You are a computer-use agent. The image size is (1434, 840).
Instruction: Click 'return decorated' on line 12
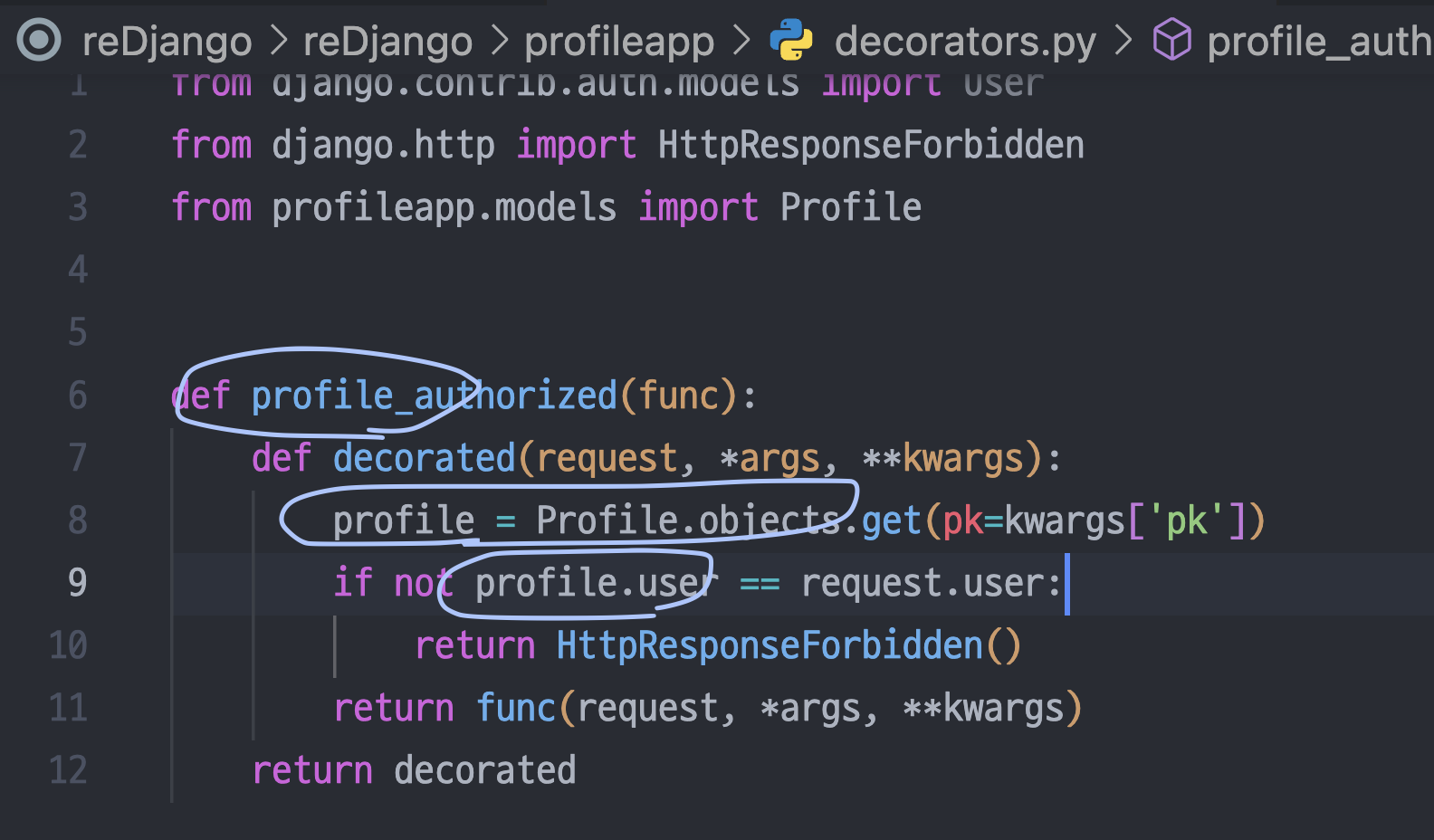(414, 770)
